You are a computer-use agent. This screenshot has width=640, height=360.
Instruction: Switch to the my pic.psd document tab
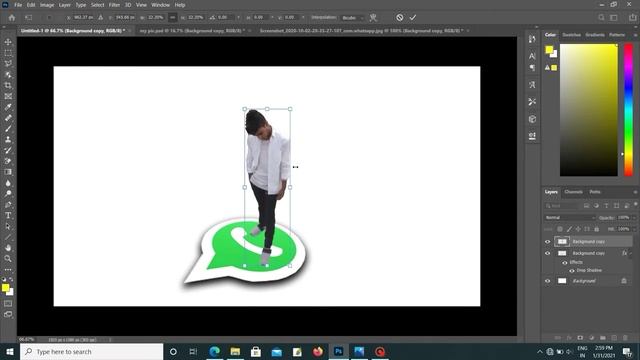click(192, 31)
